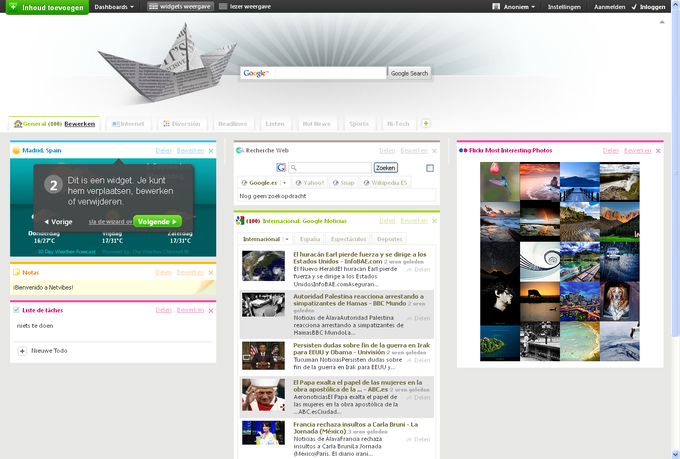Skip the wizard via sla de wizard over

[111, 222]
